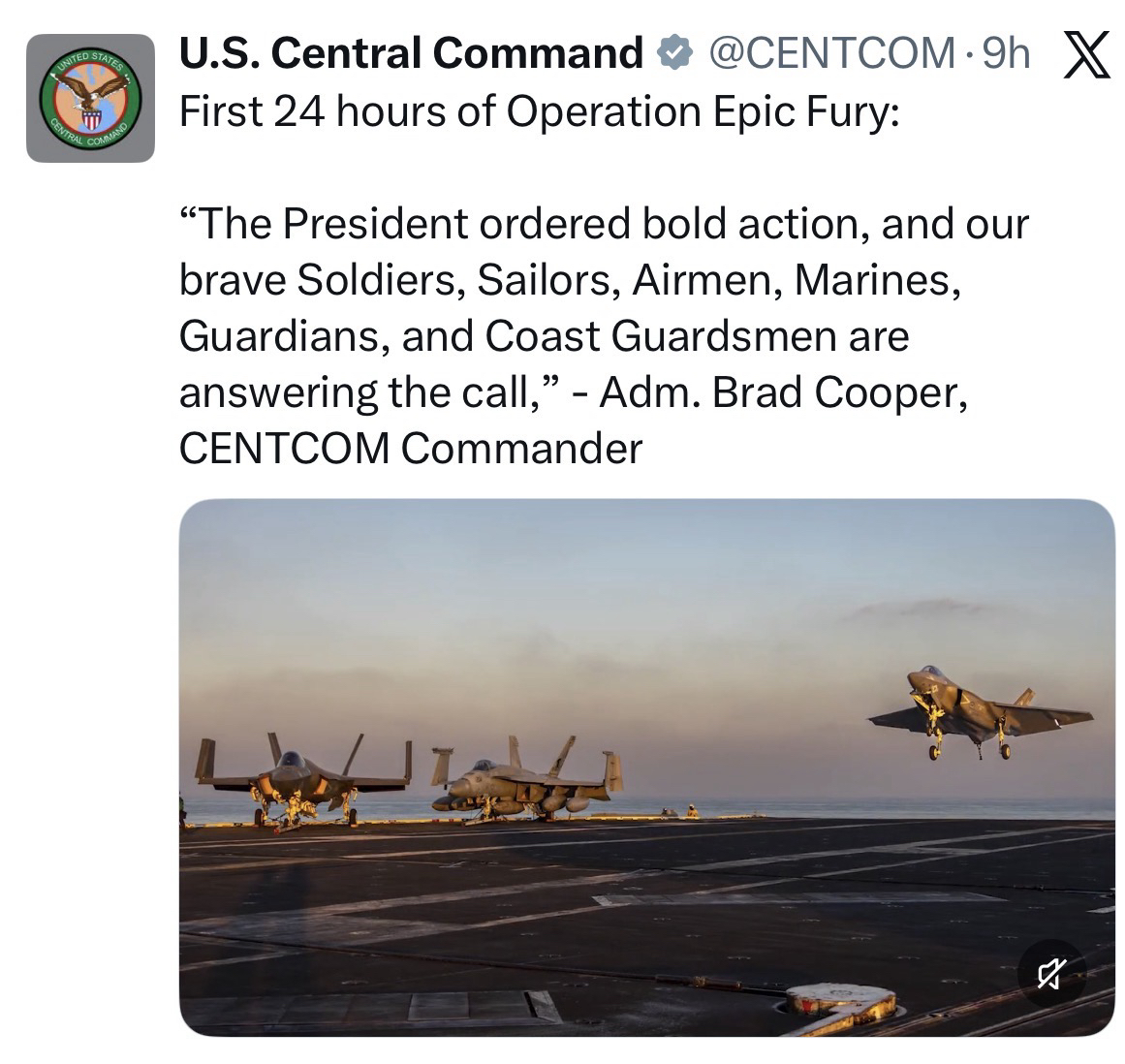Click the 9h post timestamp
The height and width of the screenshot is (1064, 1125).
(x=1005, y=54)
